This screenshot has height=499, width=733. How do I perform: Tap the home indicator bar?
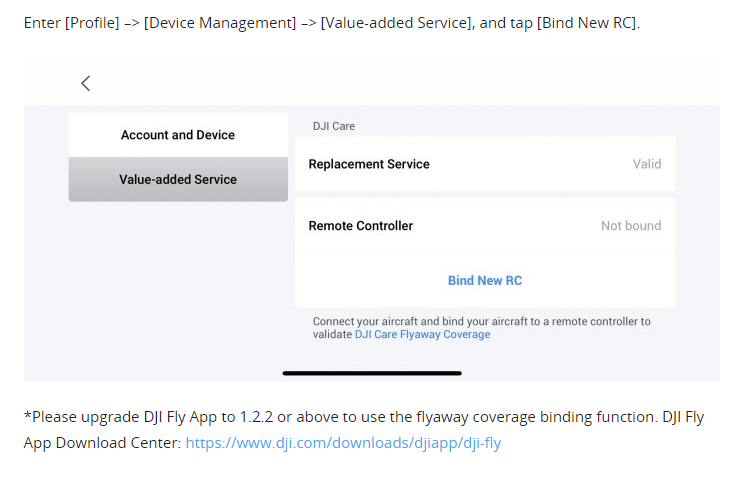372,373
